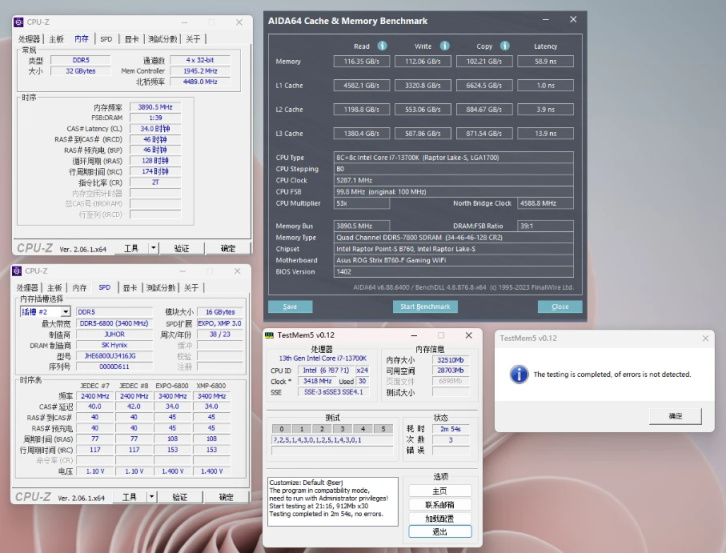Image resolution: width=726 pixels, height=553 pixels.
Task: Confirm the TestMem5 completion dialog with 确定
Action: 675,416
